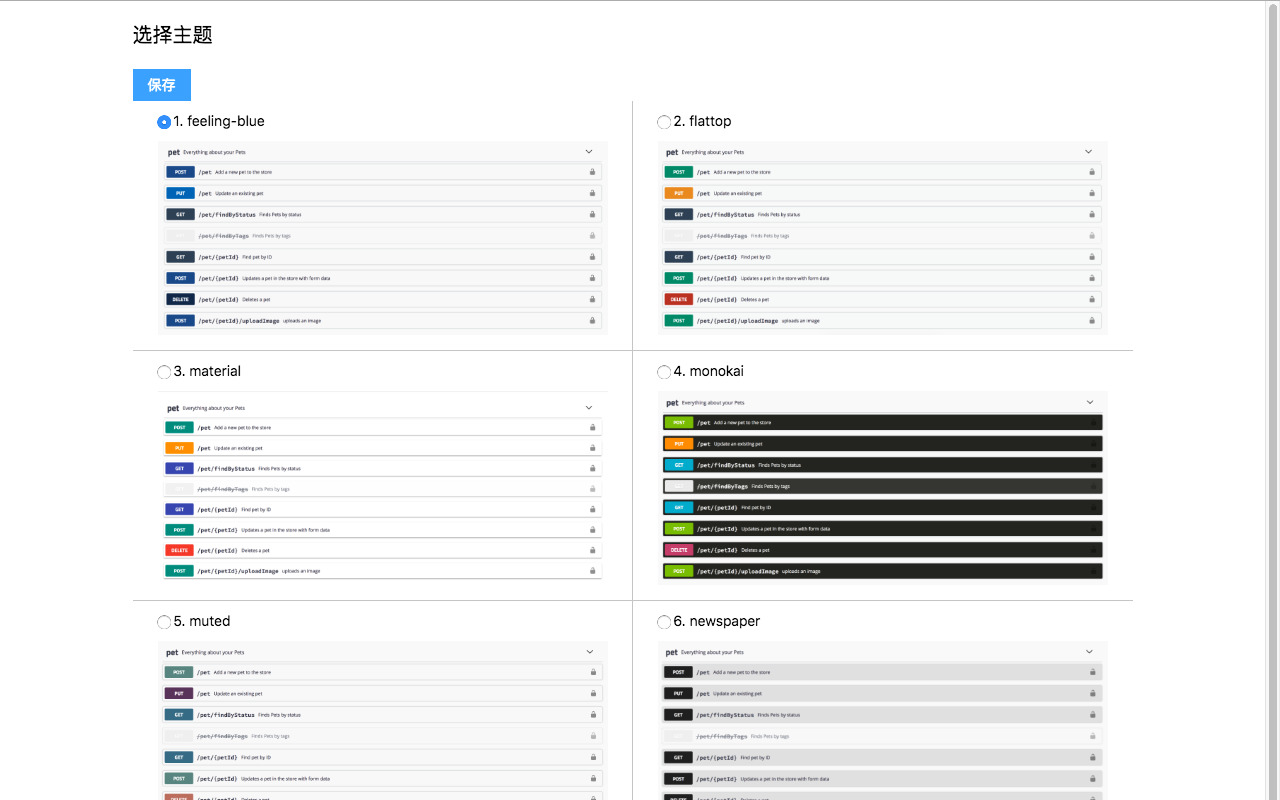
Task: Click the "3. material" label text
Action: (x=207, y=371)
